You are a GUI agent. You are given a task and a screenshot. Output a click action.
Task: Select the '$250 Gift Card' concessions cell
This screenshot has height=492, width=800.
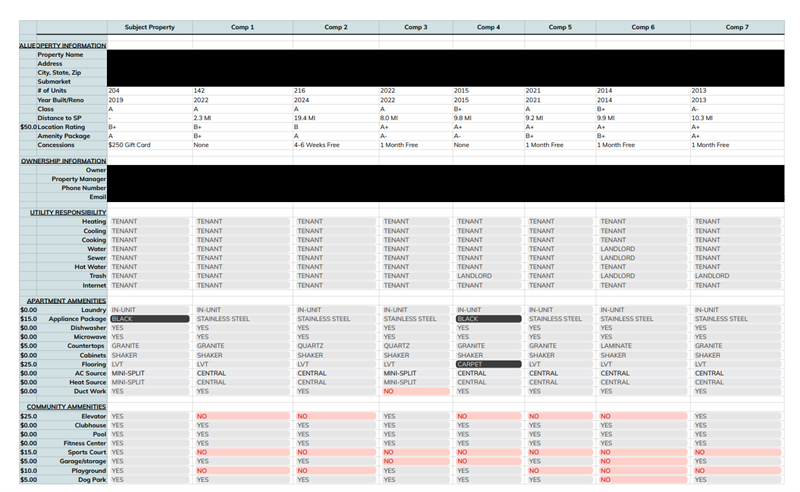[149, 145]
